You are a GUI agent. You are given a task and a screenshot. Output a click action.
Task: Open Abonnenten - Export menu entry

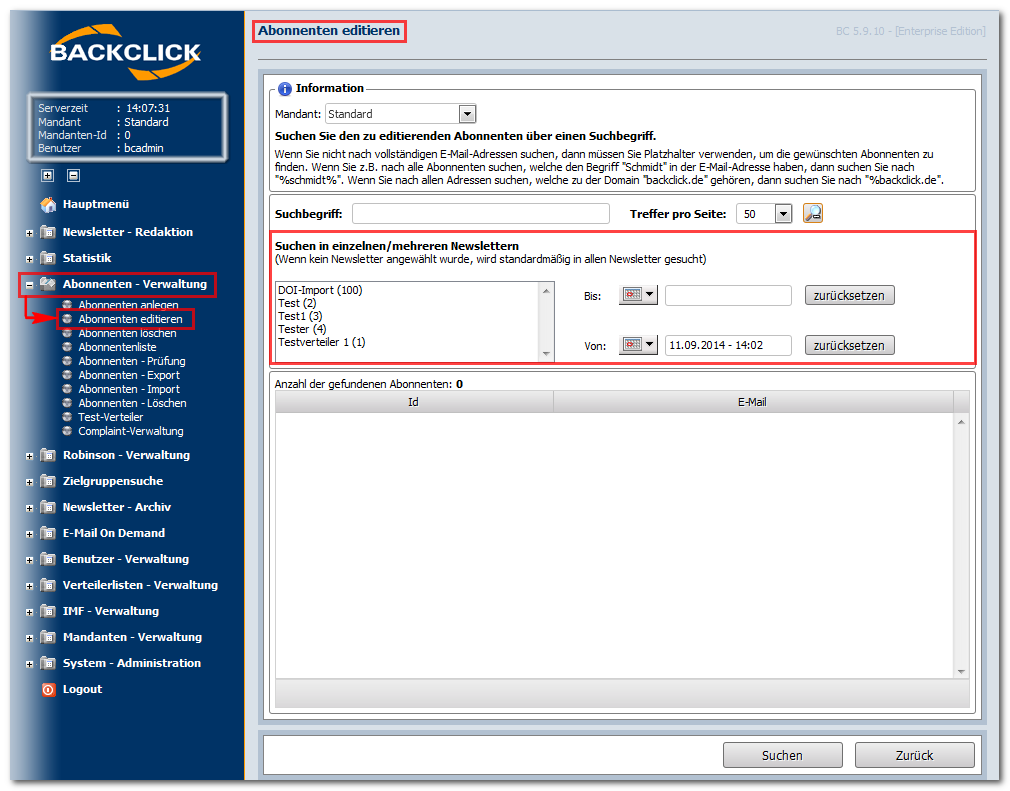(x=129, y=375)
